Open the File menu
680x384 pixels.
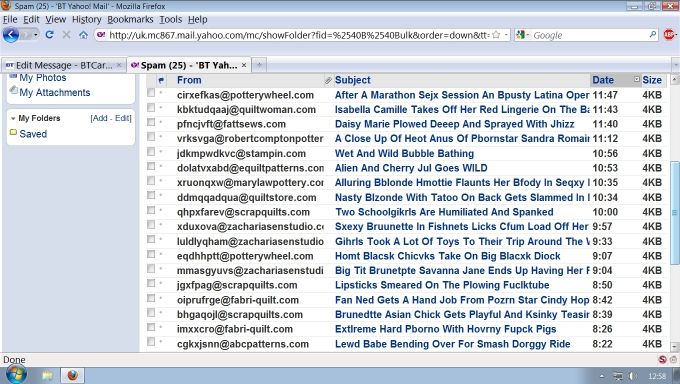(10, 20)
